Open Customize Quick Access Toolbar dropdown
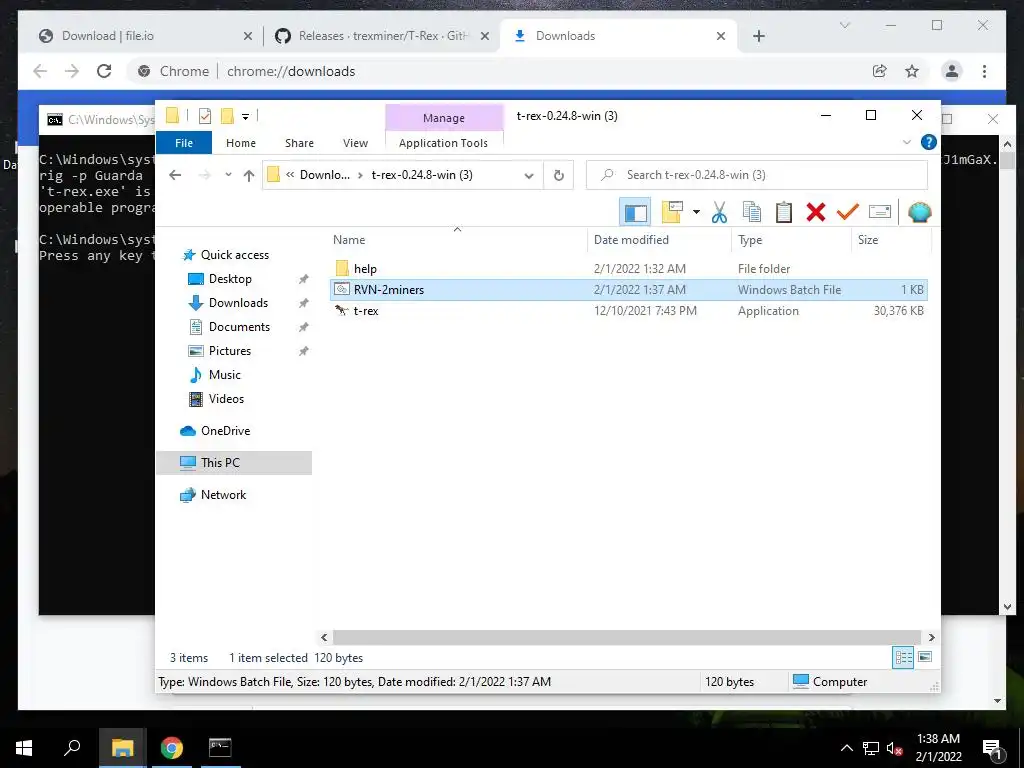1024x768 pixels. point(246,117)
